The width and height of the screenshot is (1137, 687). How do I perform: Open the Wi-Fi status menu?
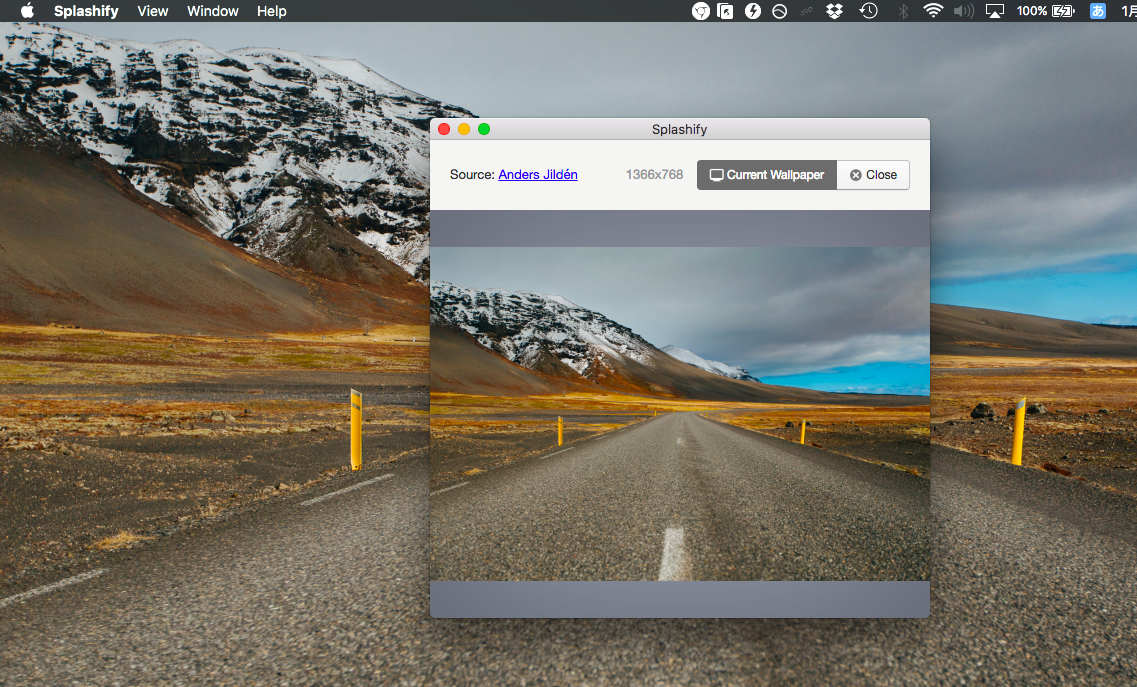point(933,11)
